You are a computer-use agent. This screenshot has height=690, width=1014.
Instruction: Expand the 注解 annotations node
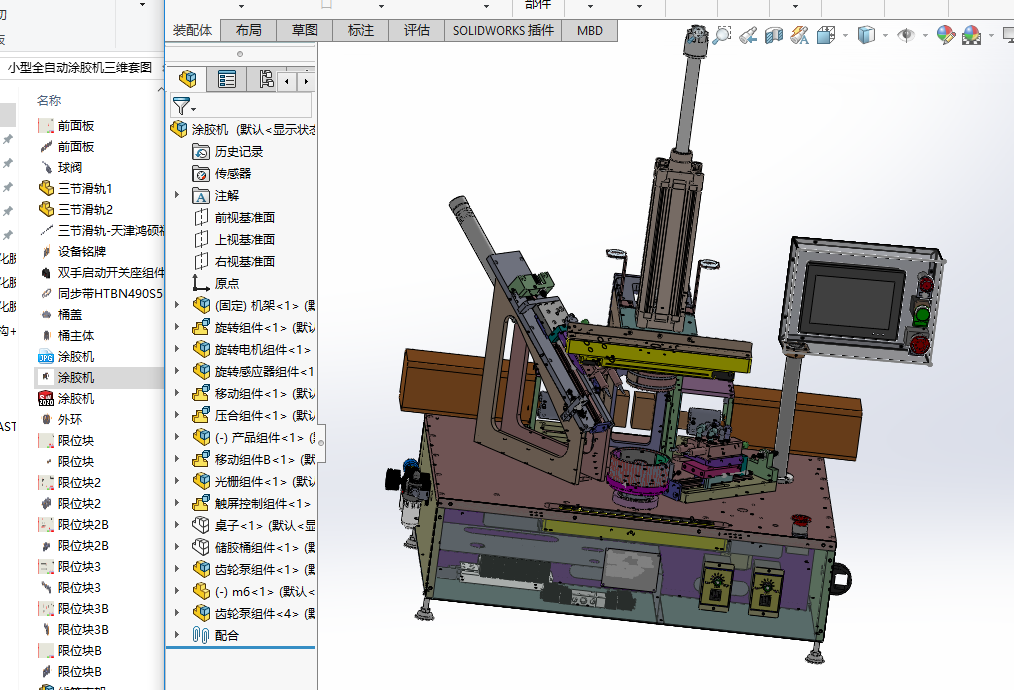[x=178, y=195]
